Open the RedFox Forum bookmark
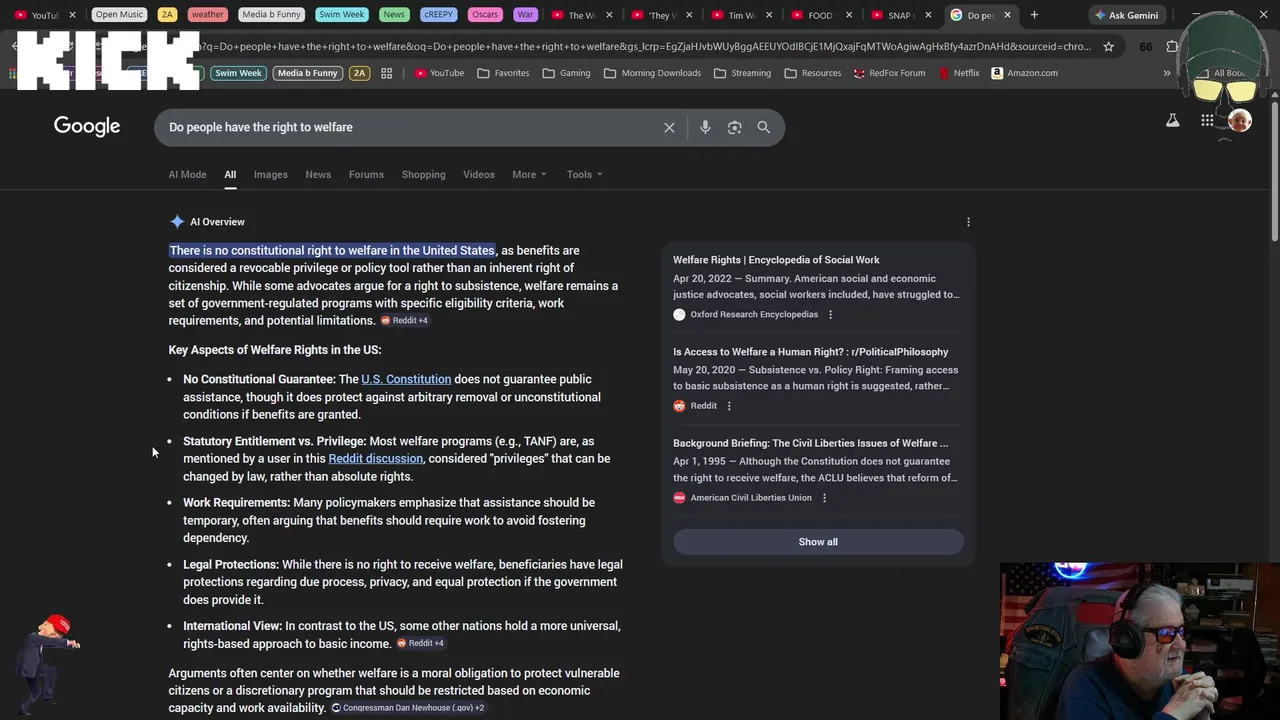Viewport: 1280px width, 720px height. coord(889,73)
